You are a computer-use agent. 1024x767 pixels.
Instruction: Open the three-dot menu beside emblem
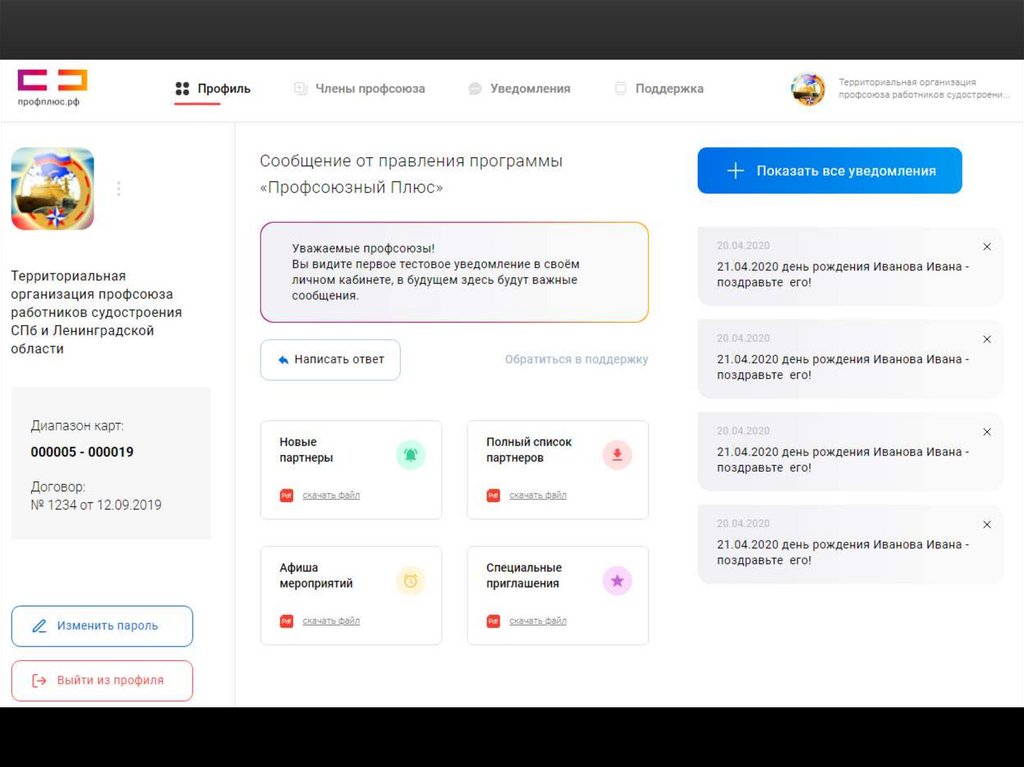[x=118, y=189]
